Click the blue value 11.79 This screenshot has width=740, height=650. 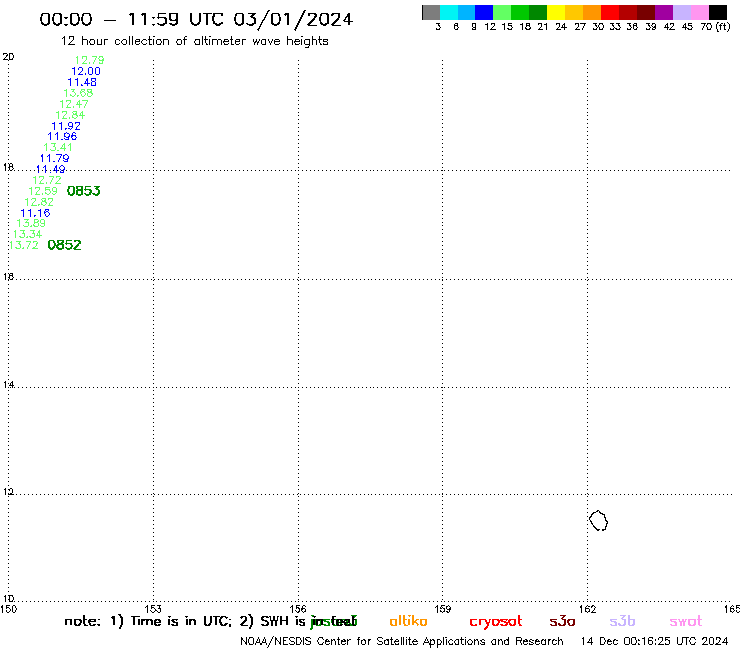[x=54, y=158]
